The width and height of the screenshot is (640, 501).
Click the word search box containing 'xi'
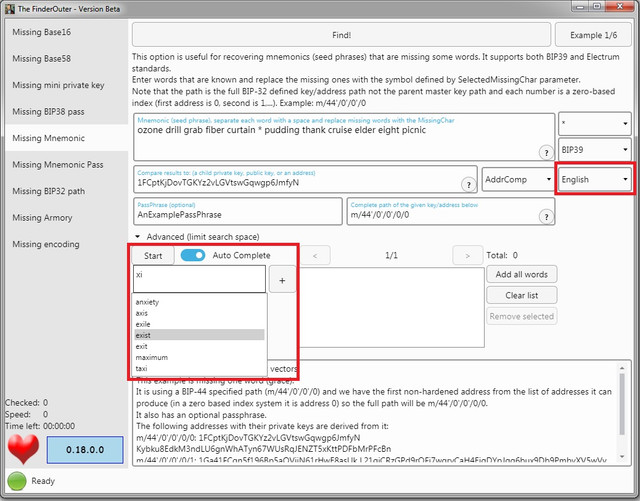point(199,279)
